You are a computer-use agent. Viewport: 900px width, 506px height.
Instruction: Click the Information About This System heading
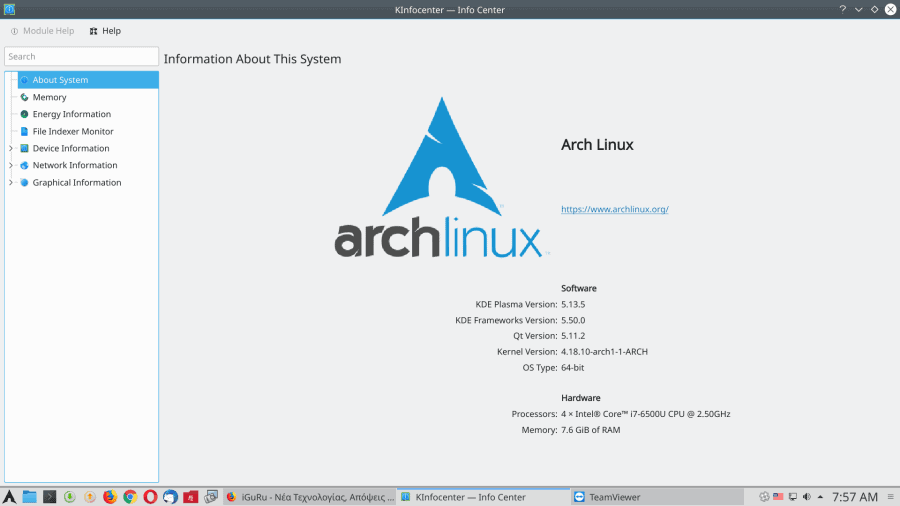253,59
